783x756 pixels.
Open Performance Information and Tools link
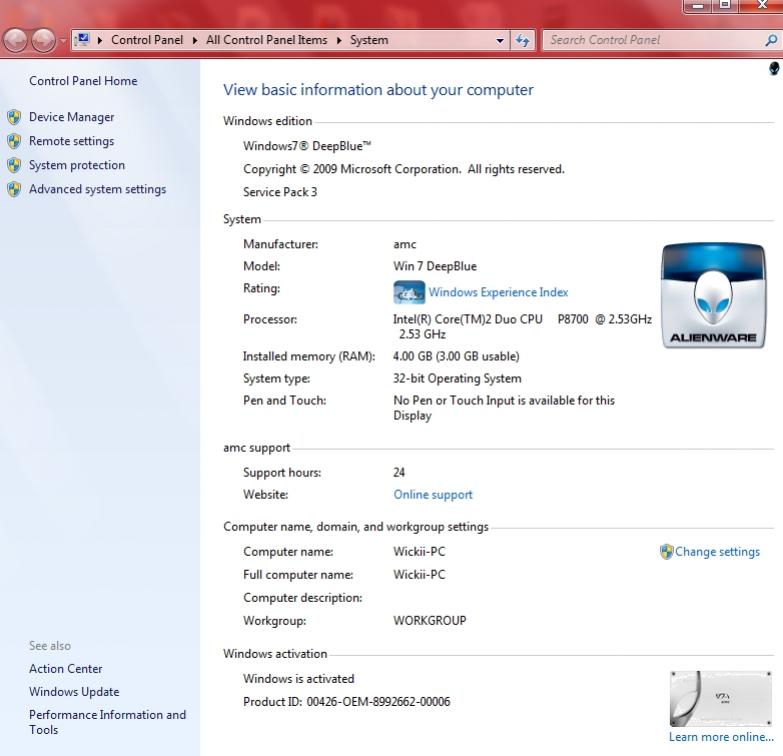(107, 722)
